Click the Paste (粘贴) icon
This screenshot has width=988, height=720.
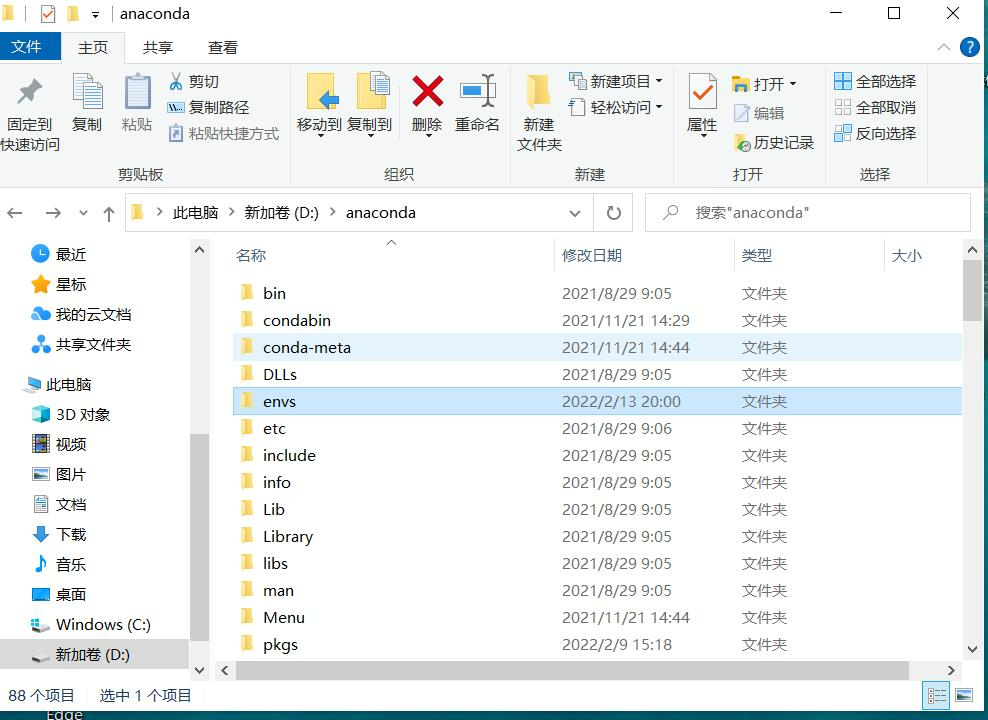[x=136, y=103]
